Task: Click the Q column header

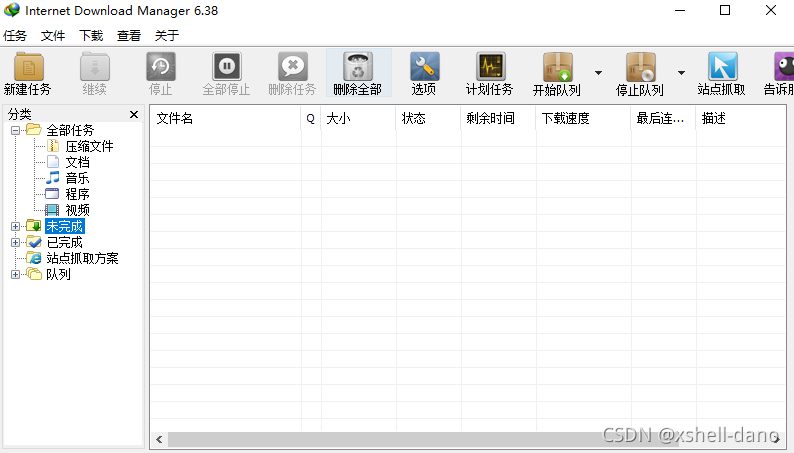Action: point(310,118)
